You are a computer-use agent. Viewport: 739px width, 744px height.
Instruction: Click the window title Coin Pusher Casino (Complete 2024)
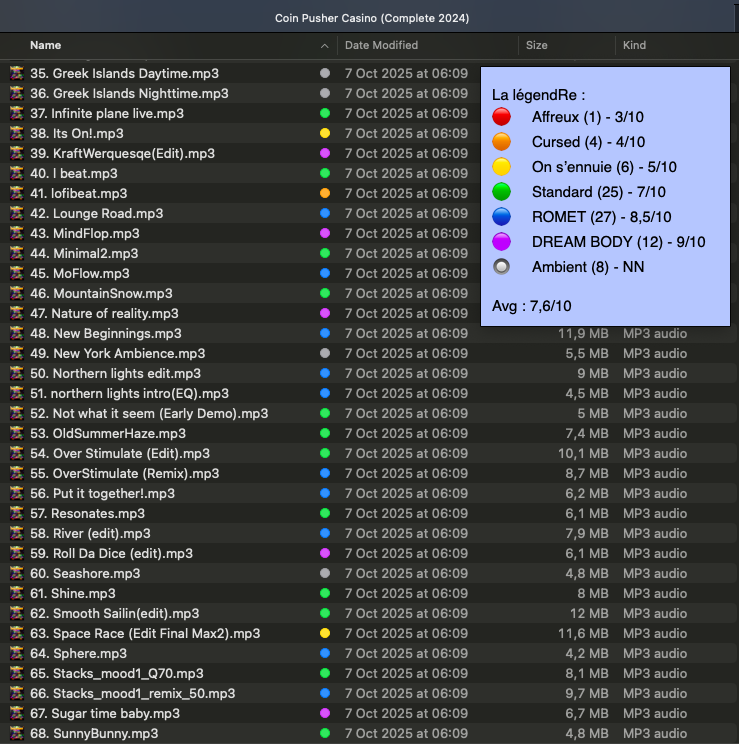[x=372, y=18]
